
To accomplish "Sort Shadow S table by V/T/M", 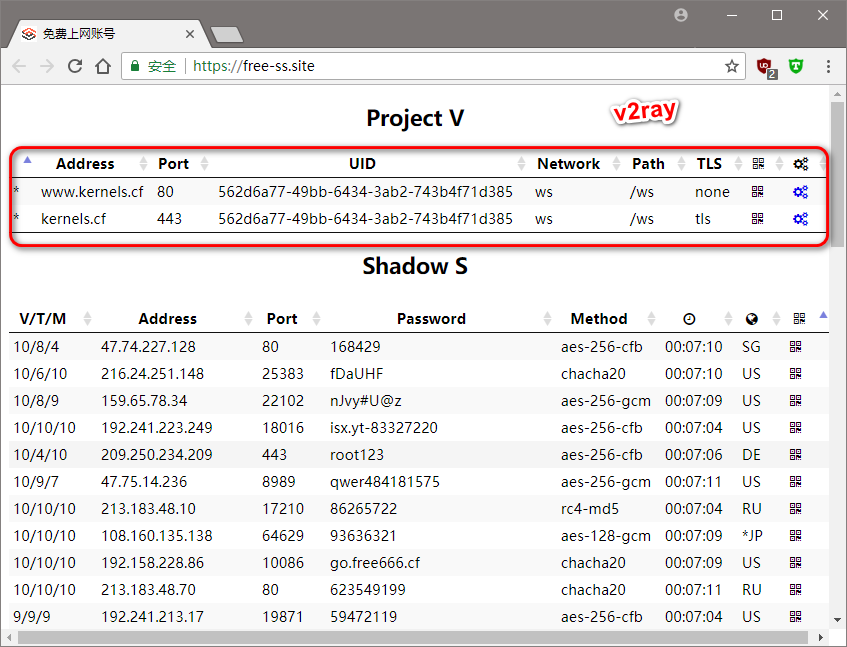I will point(43,319).
